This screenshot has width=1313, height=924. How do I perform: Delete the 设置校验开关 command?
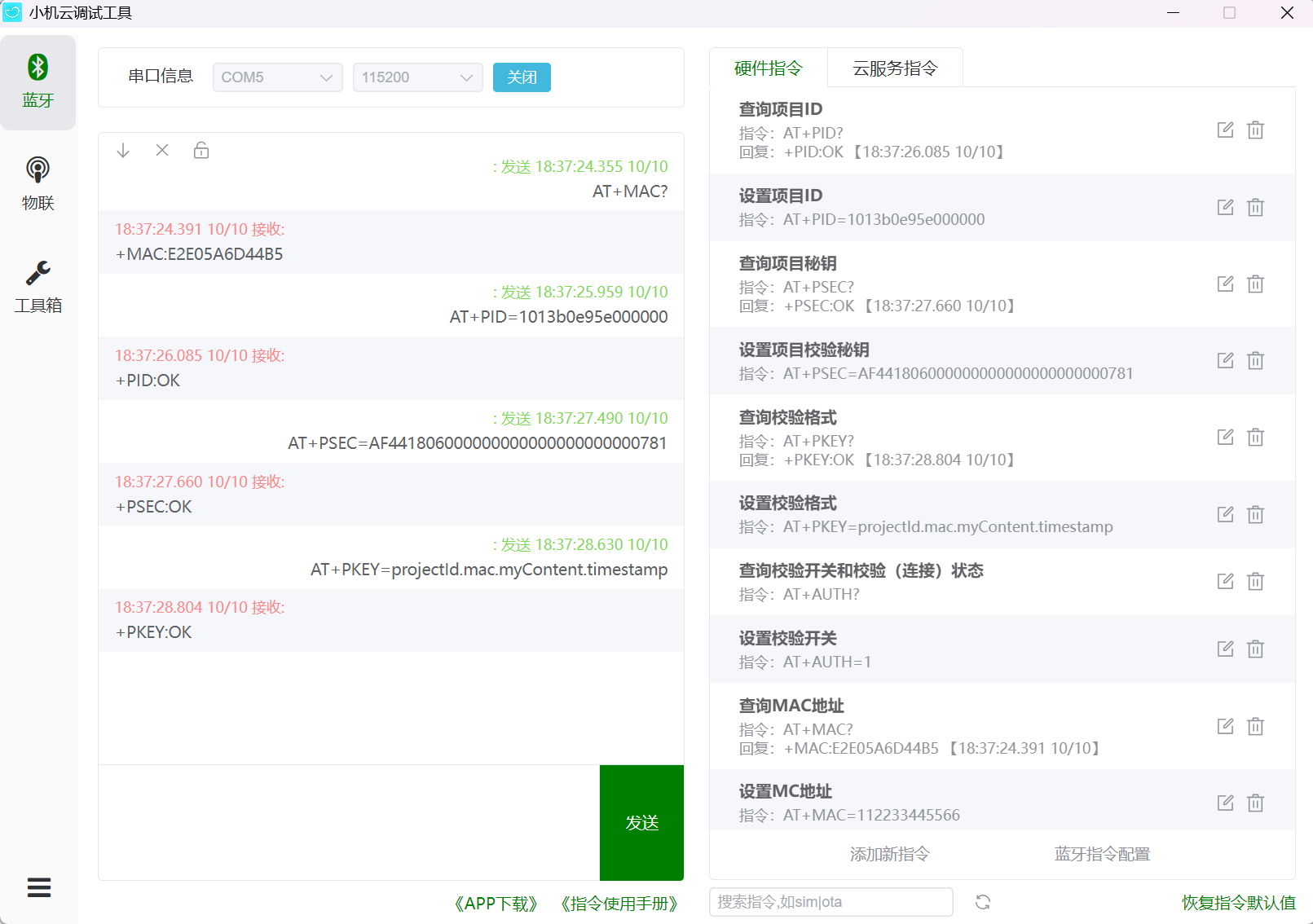click(1255, 649)
